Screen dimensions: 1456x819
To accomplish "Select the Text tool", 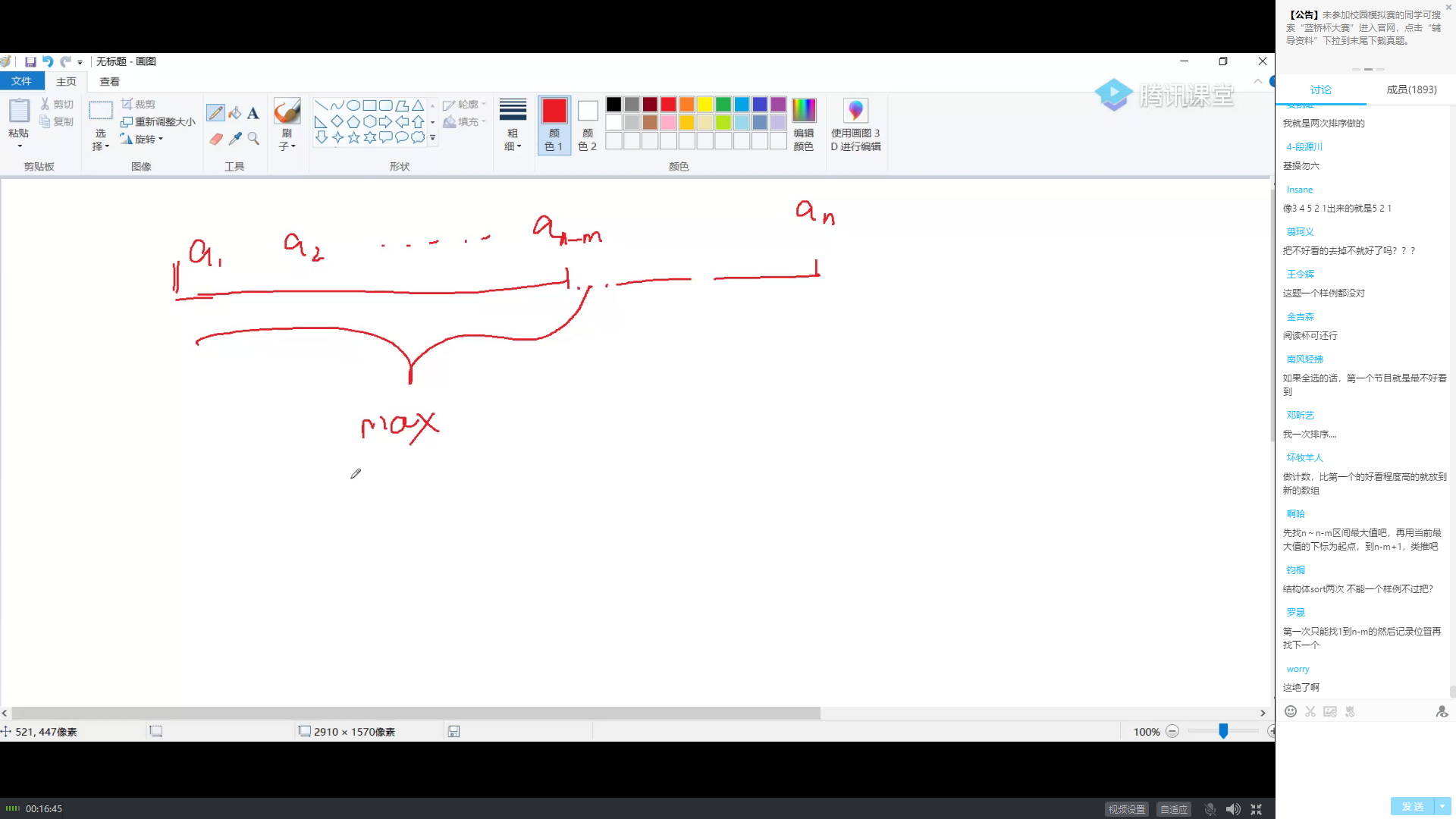I will point(253,113).
